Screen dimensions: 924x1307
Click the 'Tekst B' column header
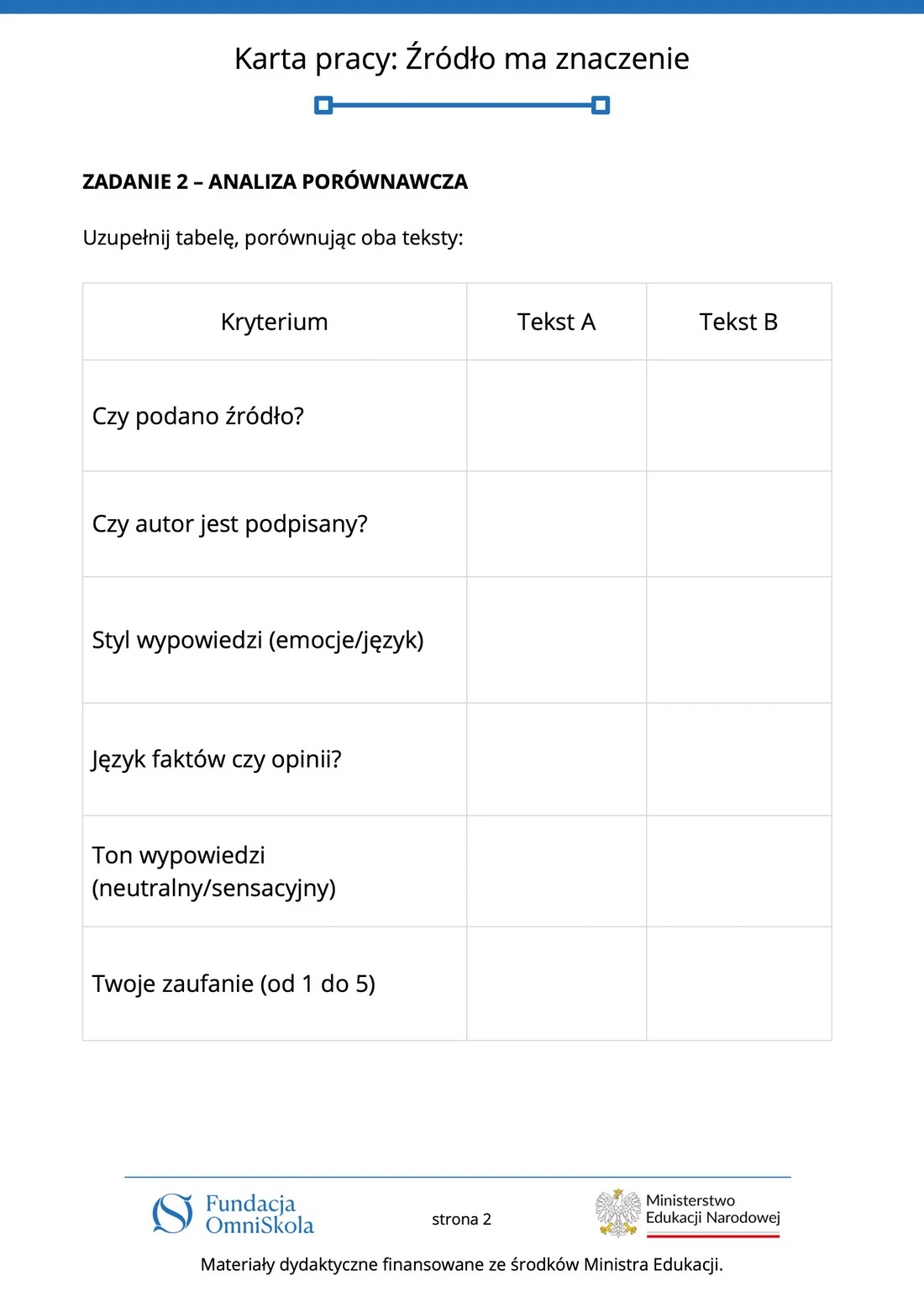pos(739,322)
